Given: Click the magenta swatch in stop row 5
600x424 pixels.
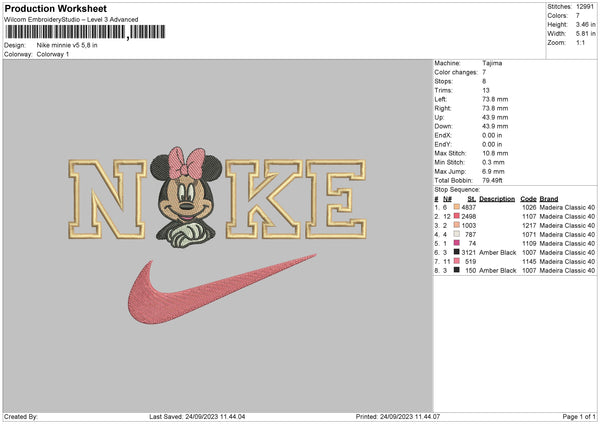Looking at the screenshot, I should click(x=457, y=243).
